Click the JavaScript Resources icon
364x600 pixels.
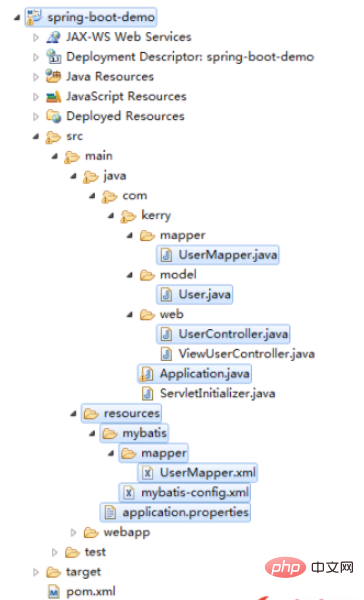point(53,96)
